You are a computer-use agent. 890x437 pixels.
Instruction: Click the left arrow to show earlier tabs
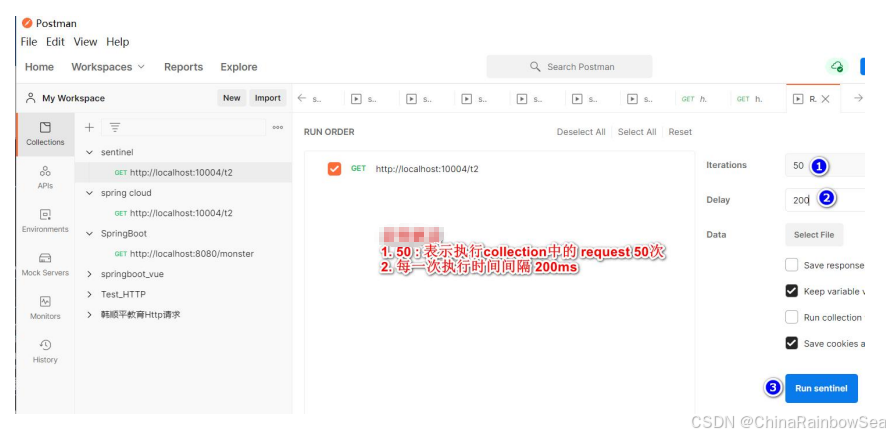point(302,98)
